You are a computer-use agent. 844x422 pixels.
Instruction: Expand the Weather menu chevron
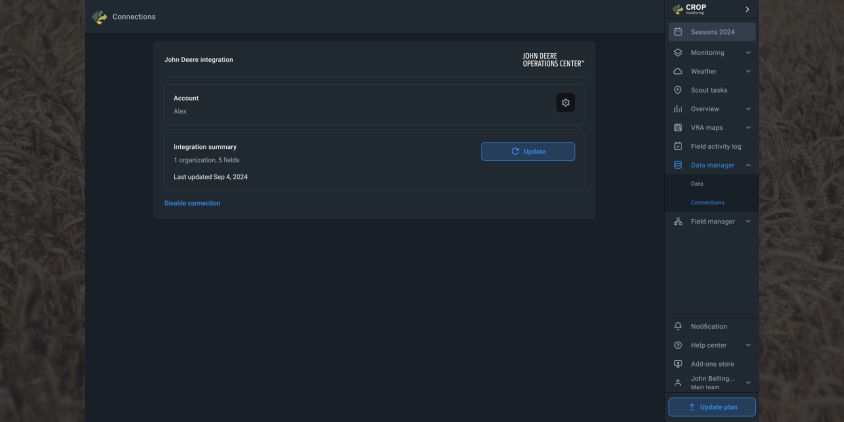pyautogui.click(x=748, y=72)
